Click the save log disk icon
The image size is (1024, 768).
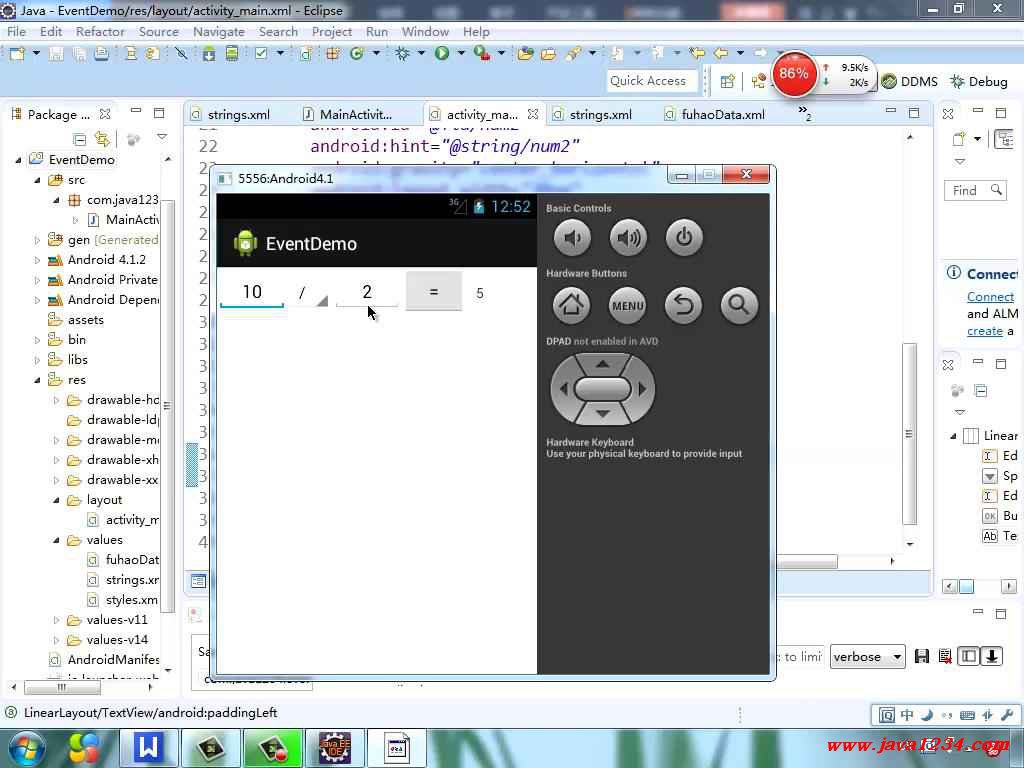(x=921, y=656)
